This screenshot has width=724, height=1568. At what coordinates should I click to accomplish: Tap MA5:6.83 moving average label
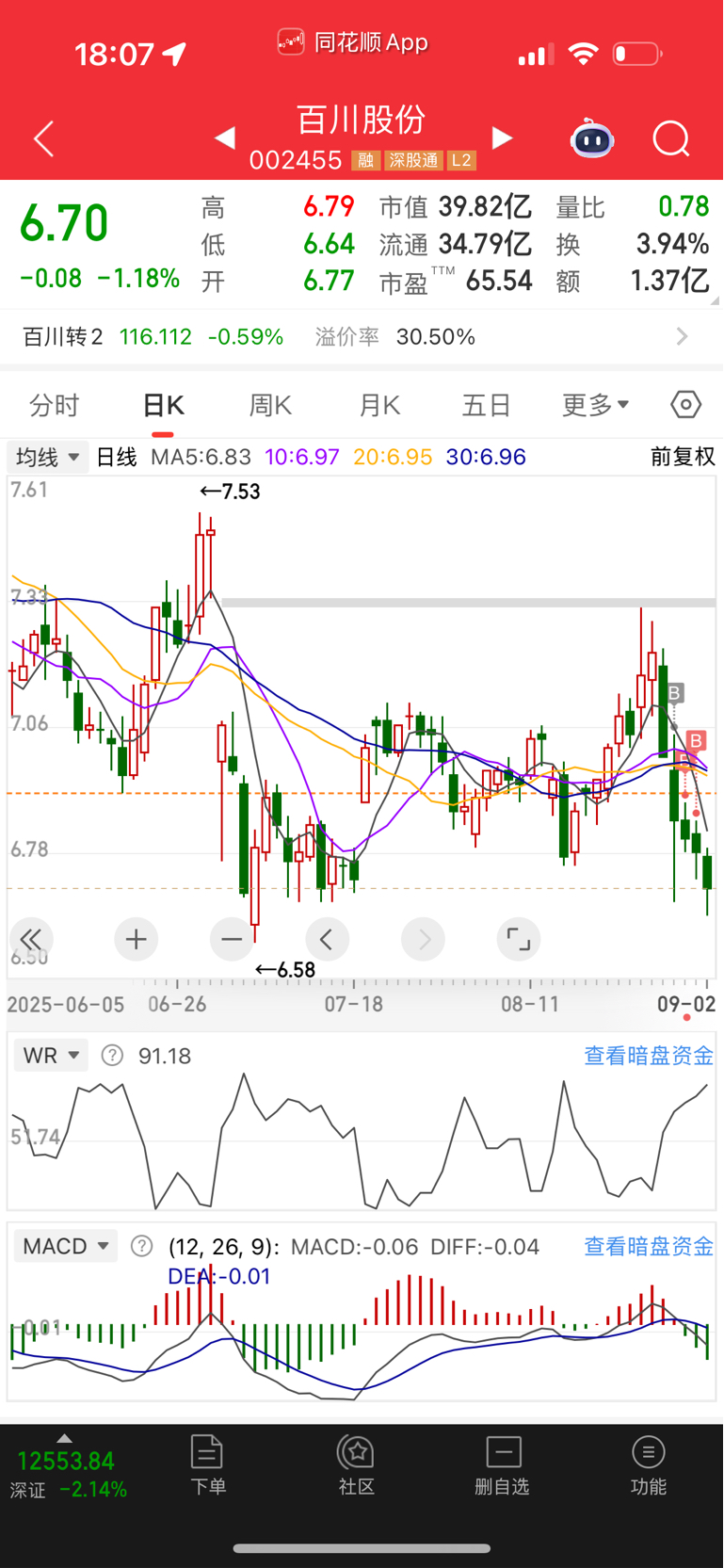pyautogui.click(x=201, y=458)
